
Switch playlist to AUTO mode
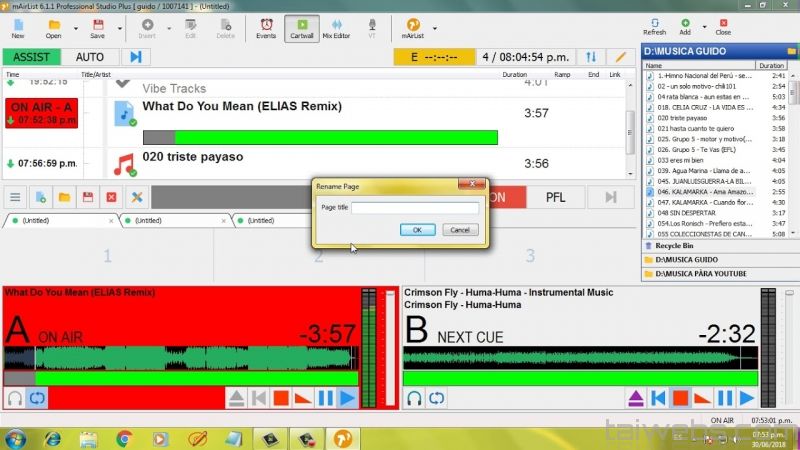[x=90, y=57]
